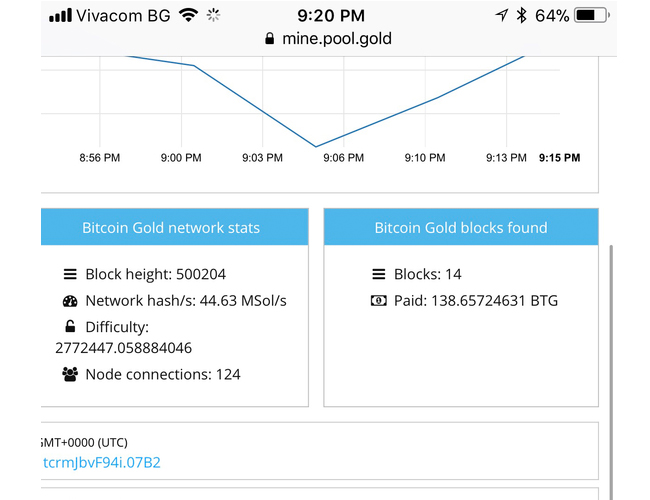This screenshot has width=650, height=500.
Task: Click the Blocks list icon
Action: click(x=378, y=274)
